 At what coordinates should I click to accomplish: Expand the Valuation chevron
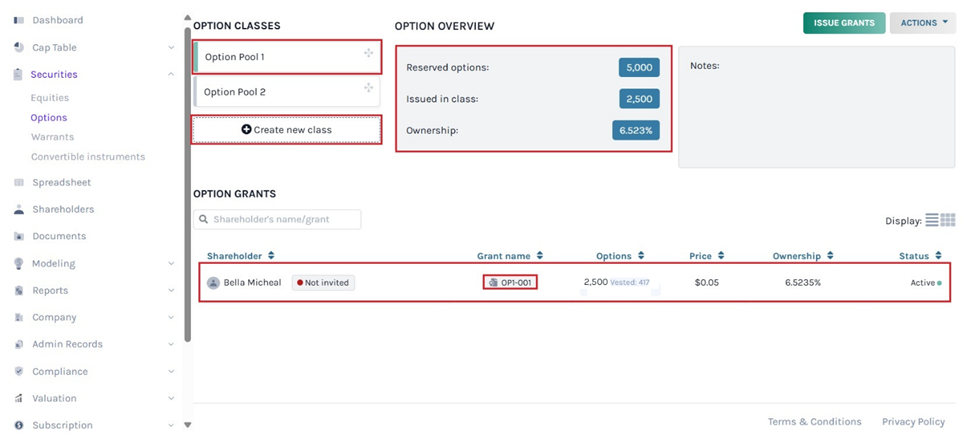pos(172,398)
